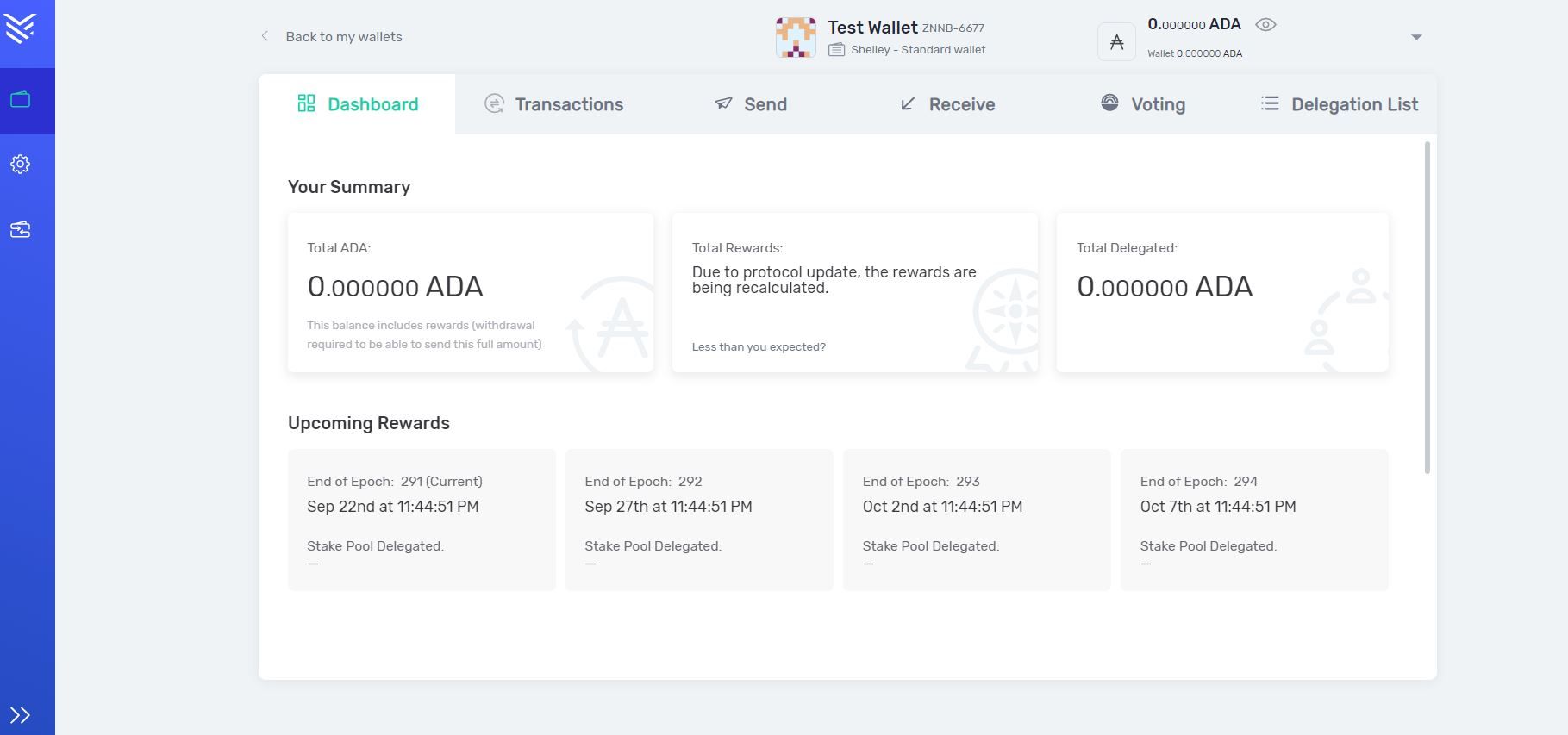Expand the sidebar with double chevron
This screenshot has width=1568, height=735.
[x=20, y=715]
